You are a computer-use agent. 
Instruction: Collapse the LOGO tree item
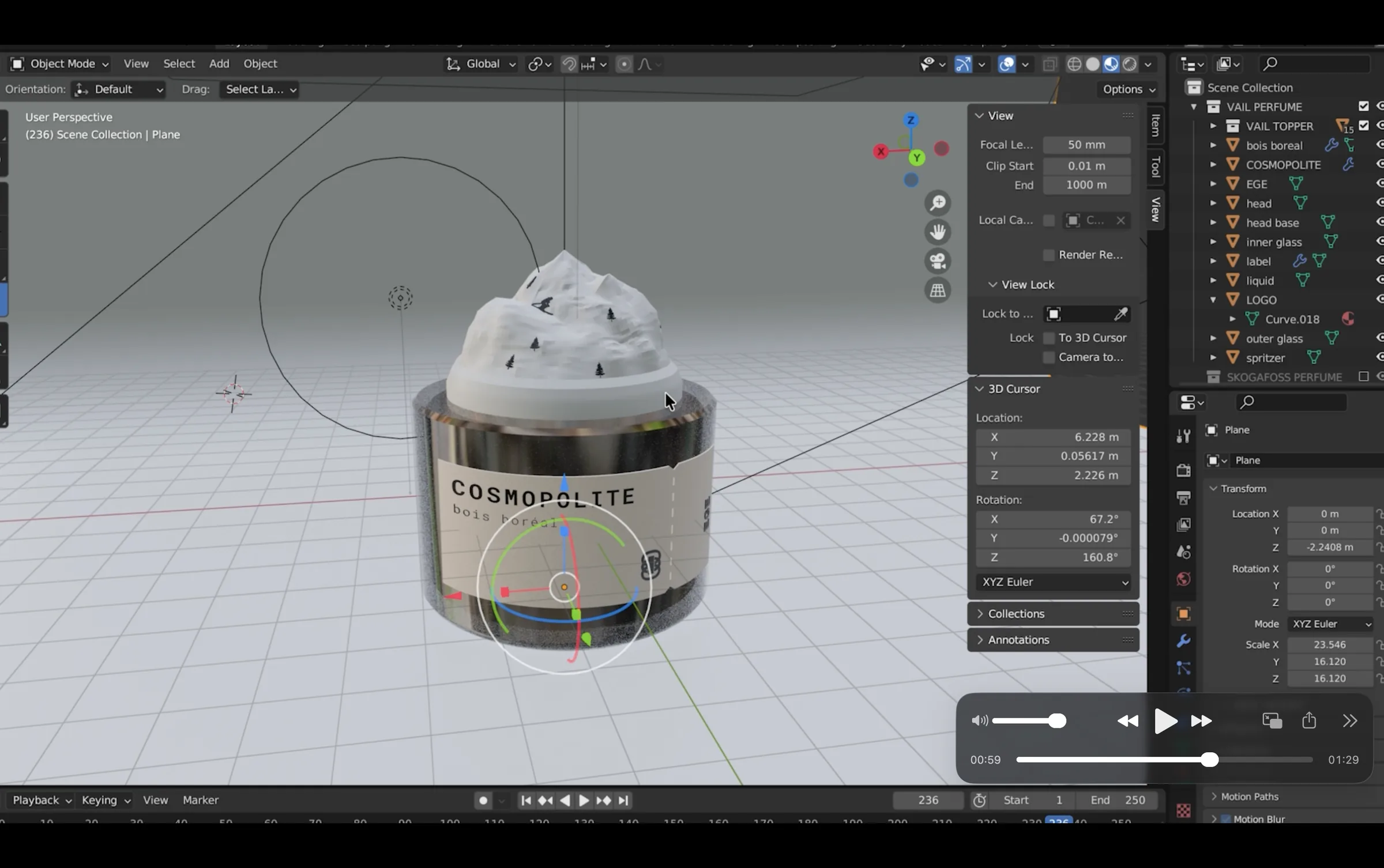point(1213,300)
